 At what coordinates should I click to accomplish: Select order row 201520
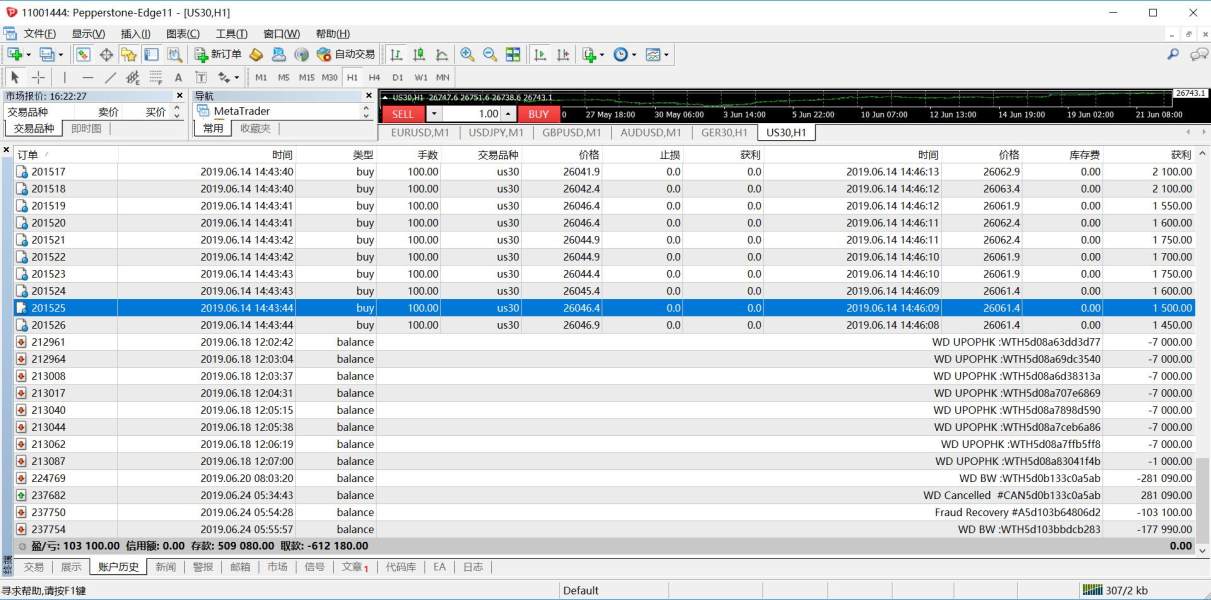click(x=604, y=223)
